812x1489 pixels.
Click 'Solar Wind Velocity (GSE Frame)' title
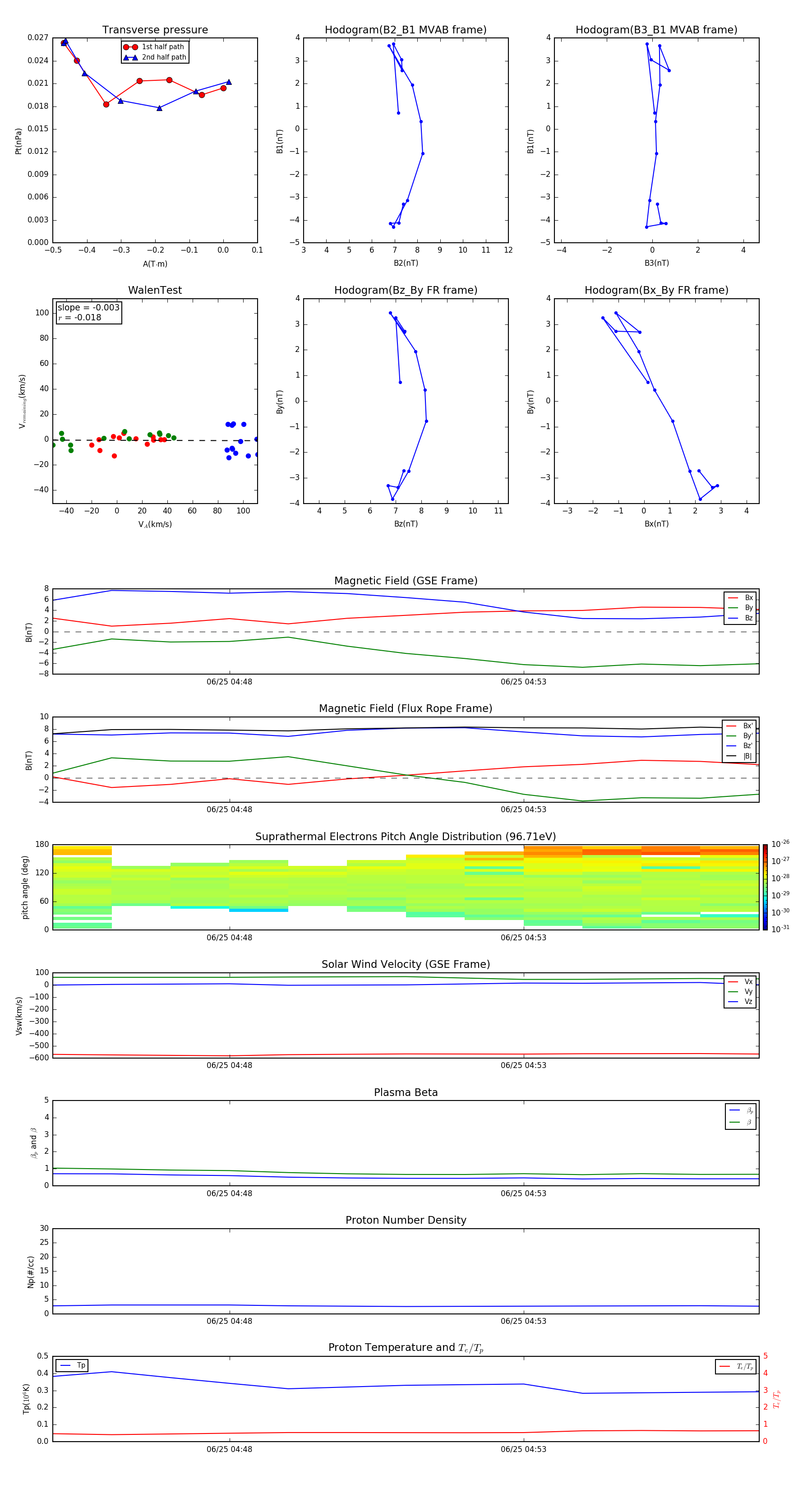tap(406, 964)
